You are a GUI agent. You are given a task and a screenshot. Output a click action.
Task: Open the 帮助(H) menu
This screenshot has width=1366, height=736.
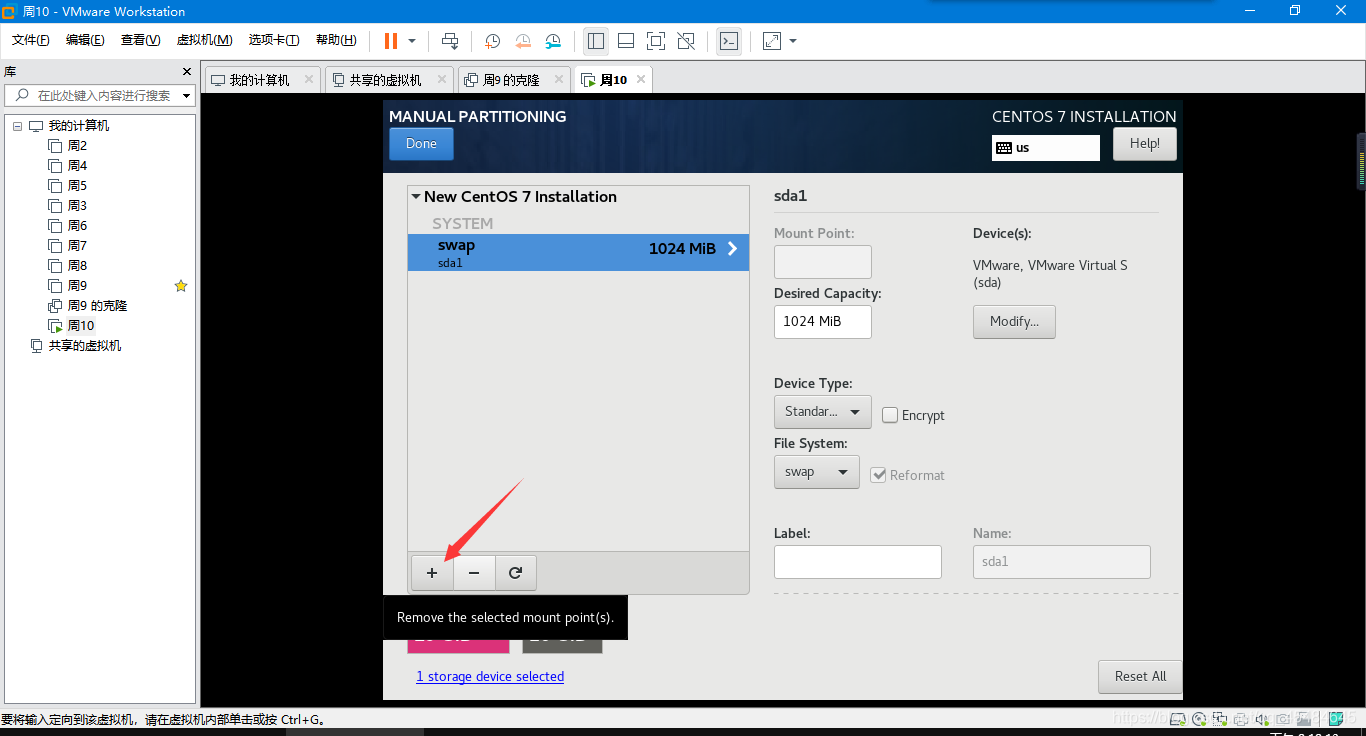[x=336, y=40]
